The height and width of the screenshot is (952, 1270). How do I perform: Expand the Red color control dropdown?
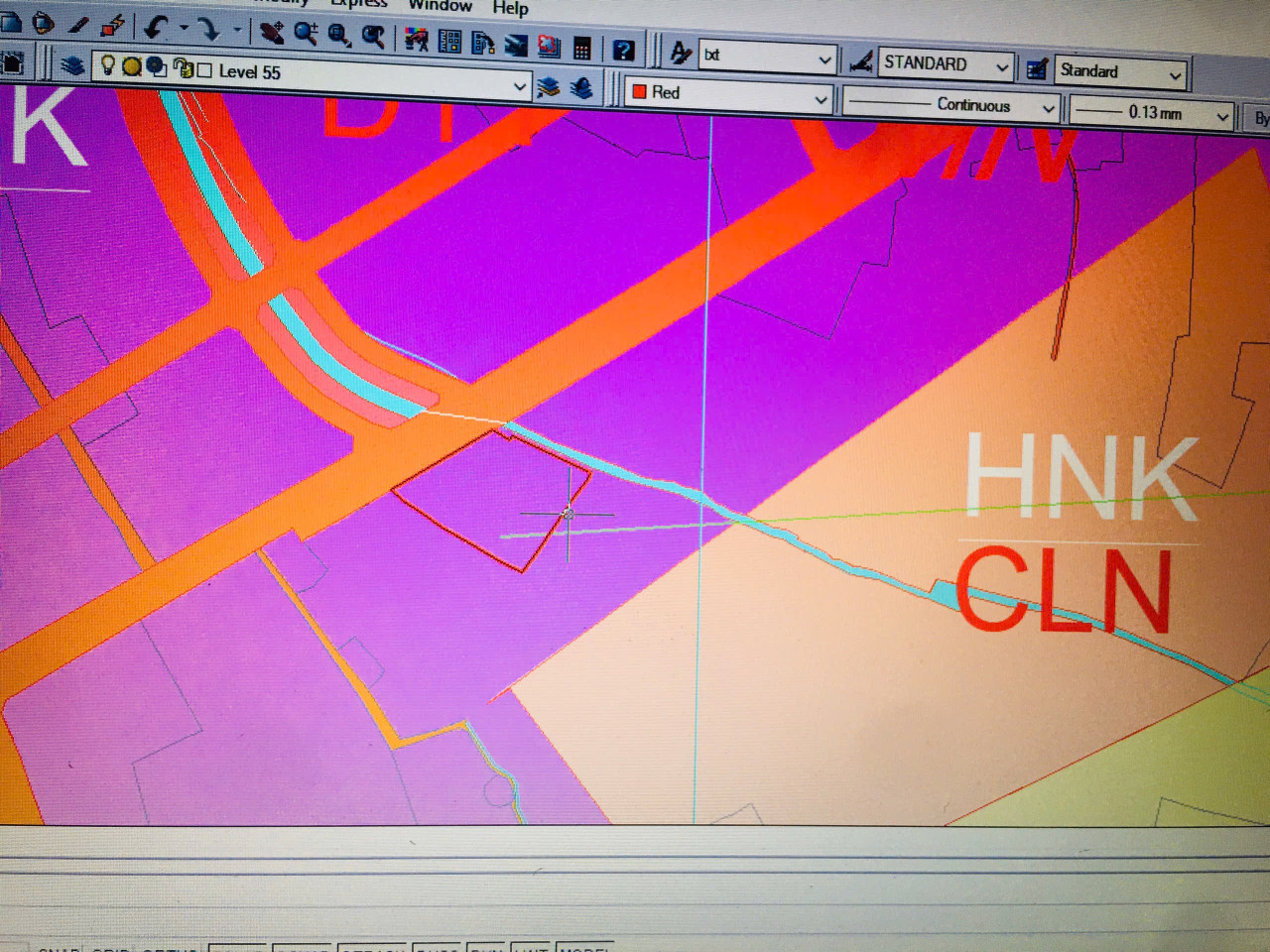tap(821, 99)
